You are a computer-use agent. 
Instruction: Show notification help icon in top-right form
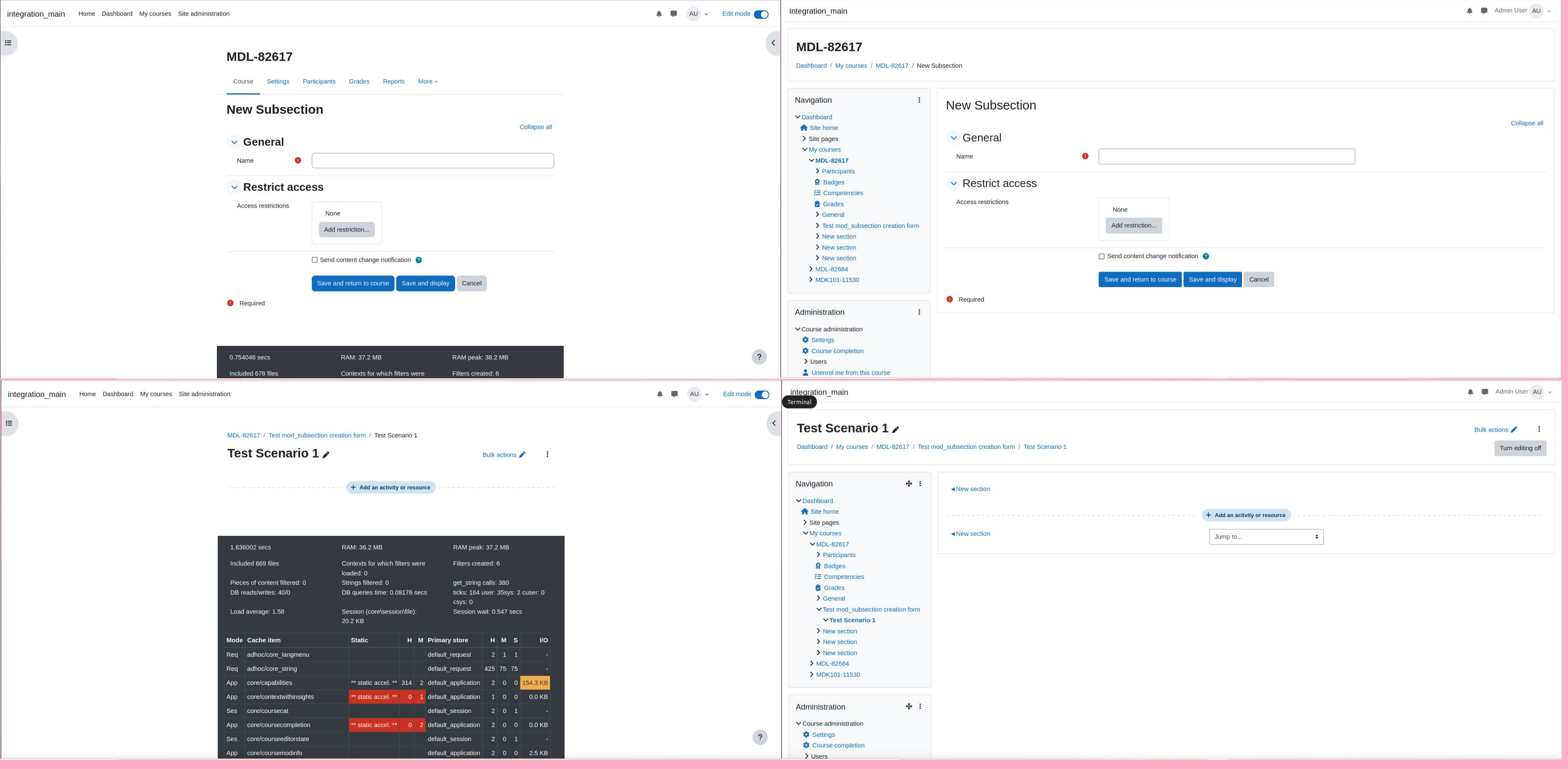1206,256
